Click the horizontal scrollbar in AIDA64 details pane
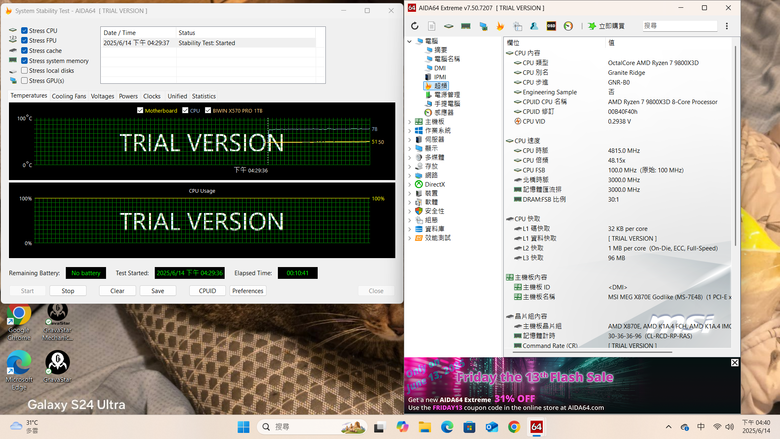The width and height of the screenshot is (780, 439). pyautogui.click(x=592, y=352)
